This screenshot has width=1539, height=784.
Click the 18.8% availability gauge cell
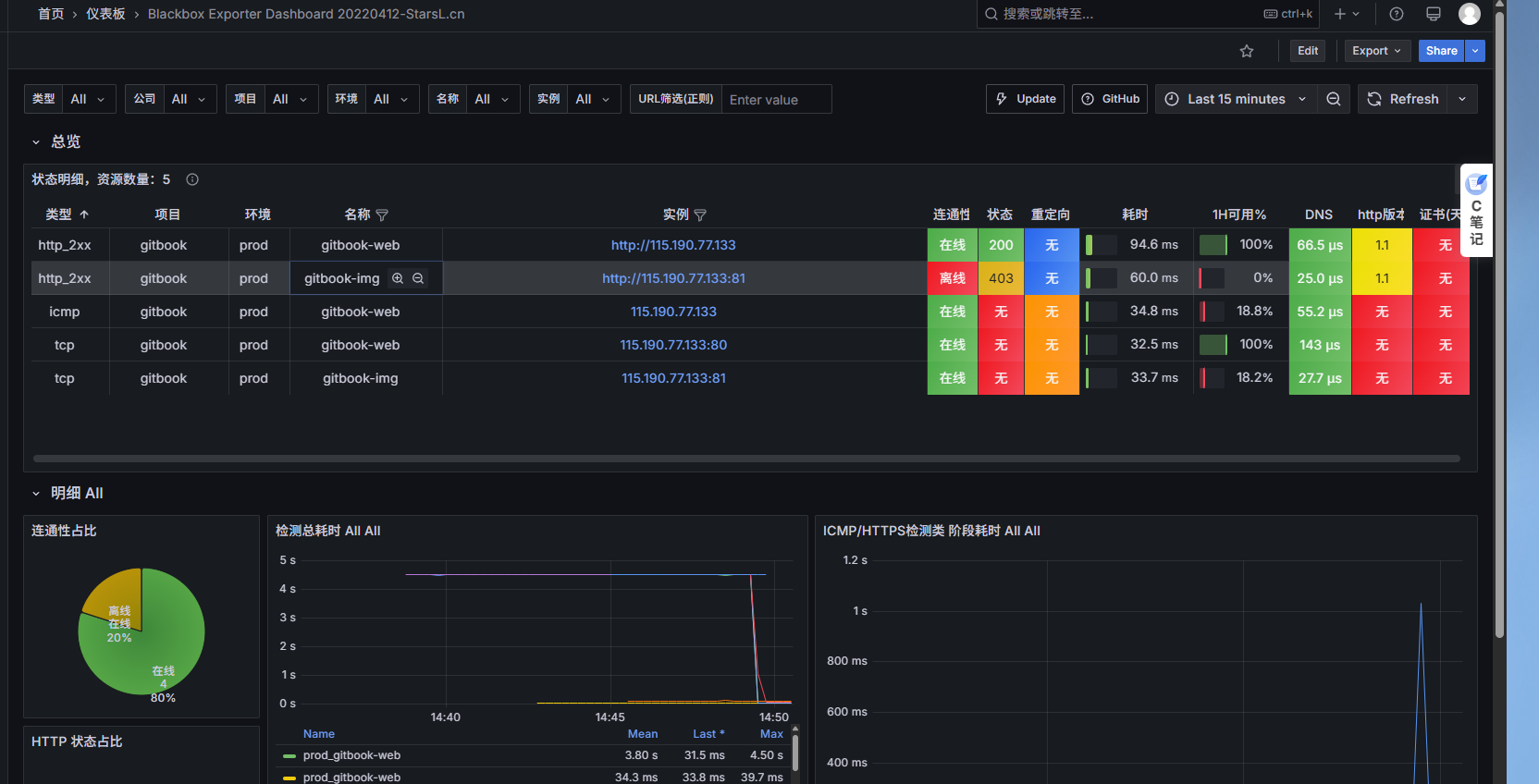(x=1240, y=312)
